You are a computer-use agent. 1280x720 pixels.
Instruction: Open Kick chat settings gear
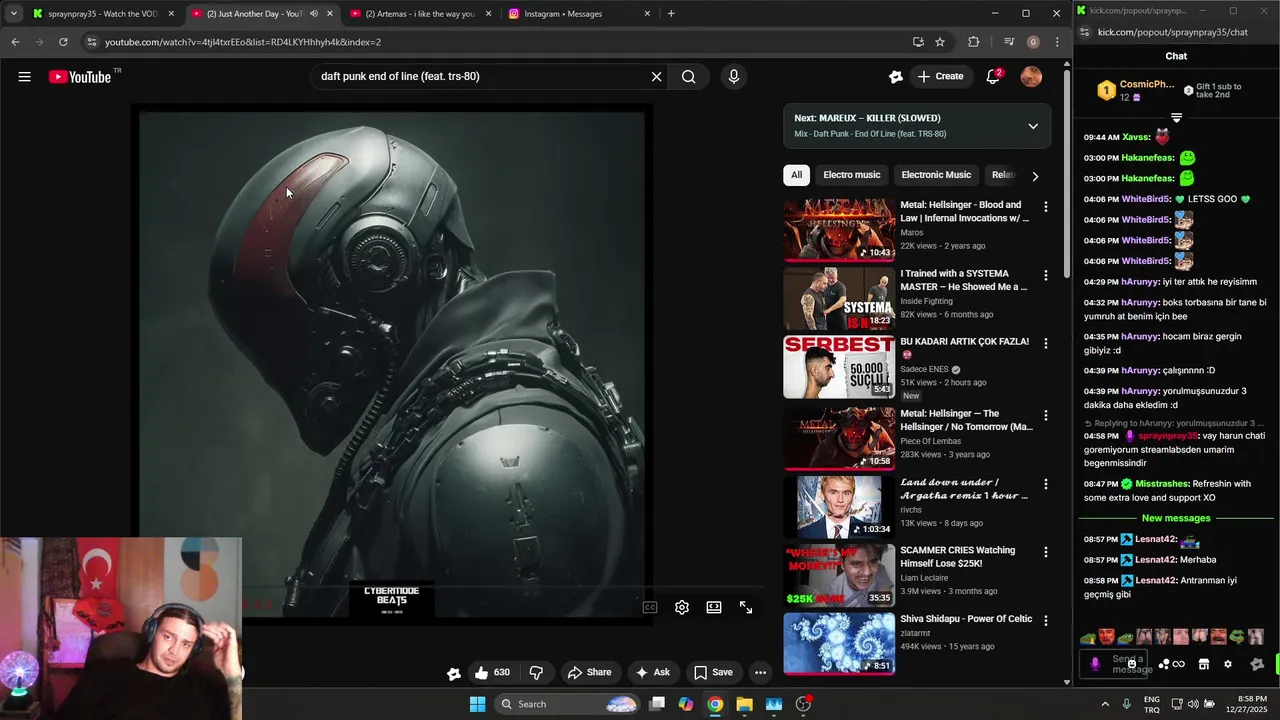[1228, 664]
